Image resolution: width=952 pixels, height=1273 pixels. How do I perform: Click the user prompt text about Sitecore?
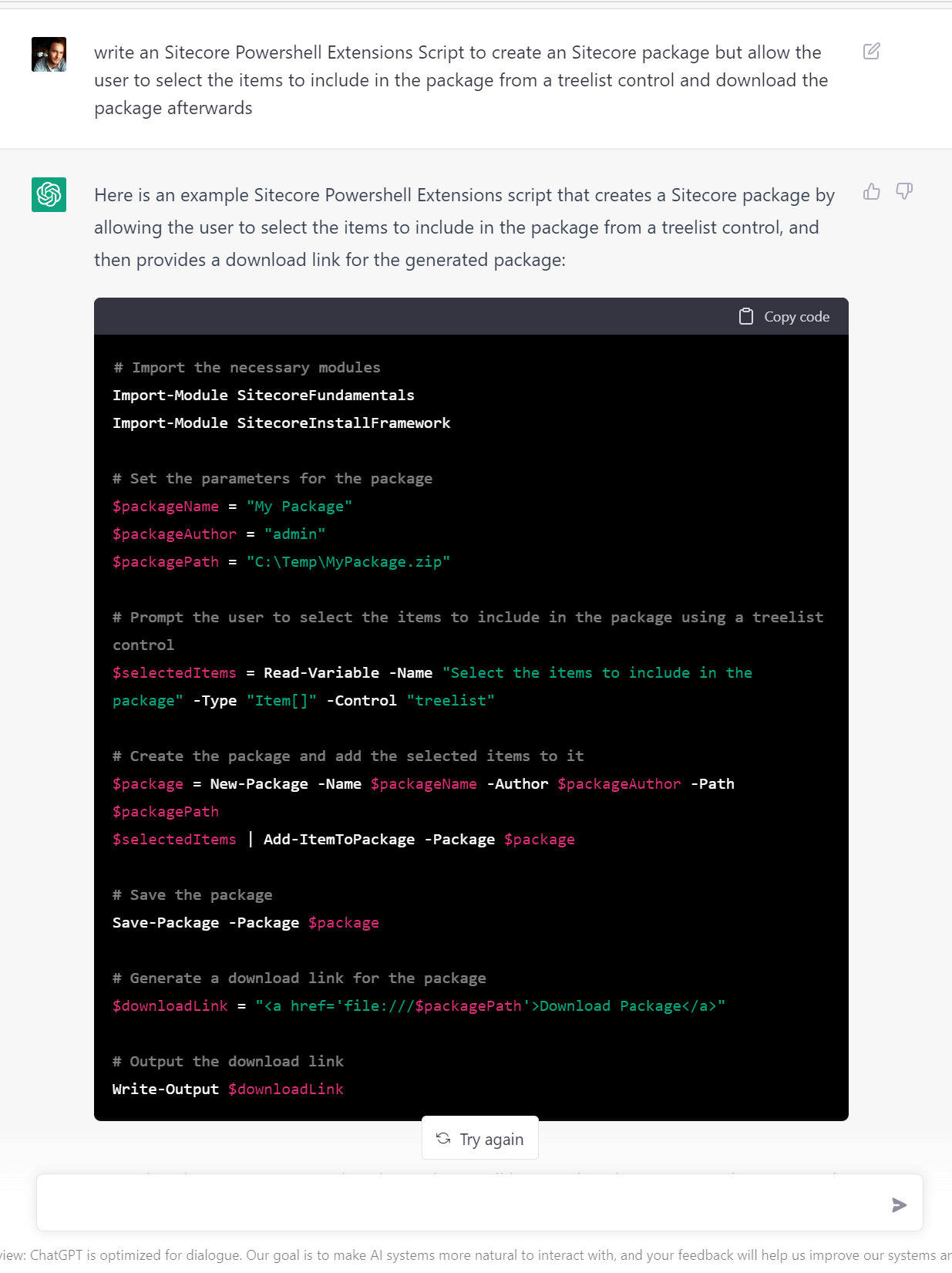(461, 80)
